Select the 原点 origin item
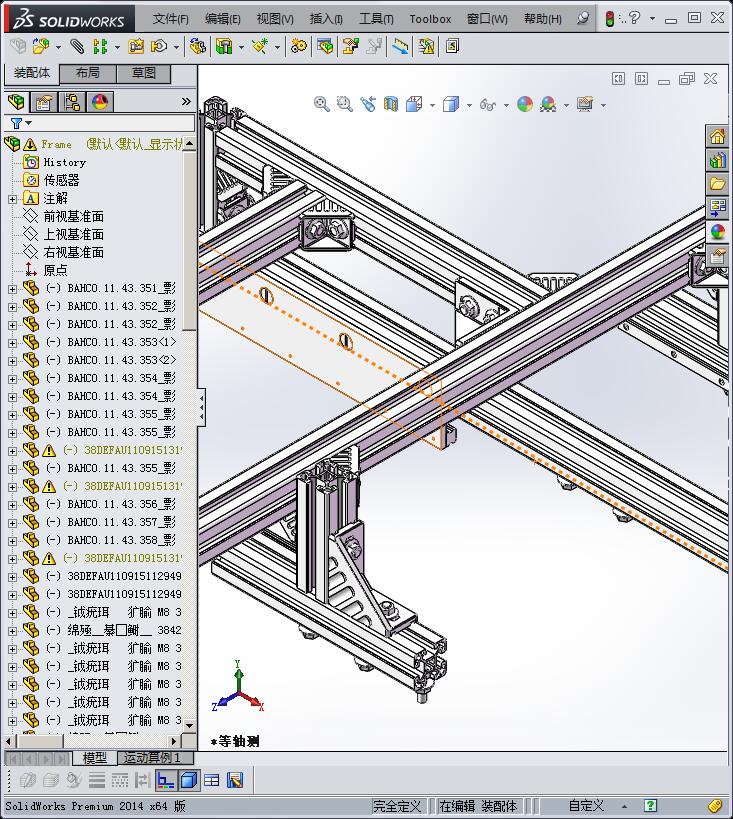 55,270
